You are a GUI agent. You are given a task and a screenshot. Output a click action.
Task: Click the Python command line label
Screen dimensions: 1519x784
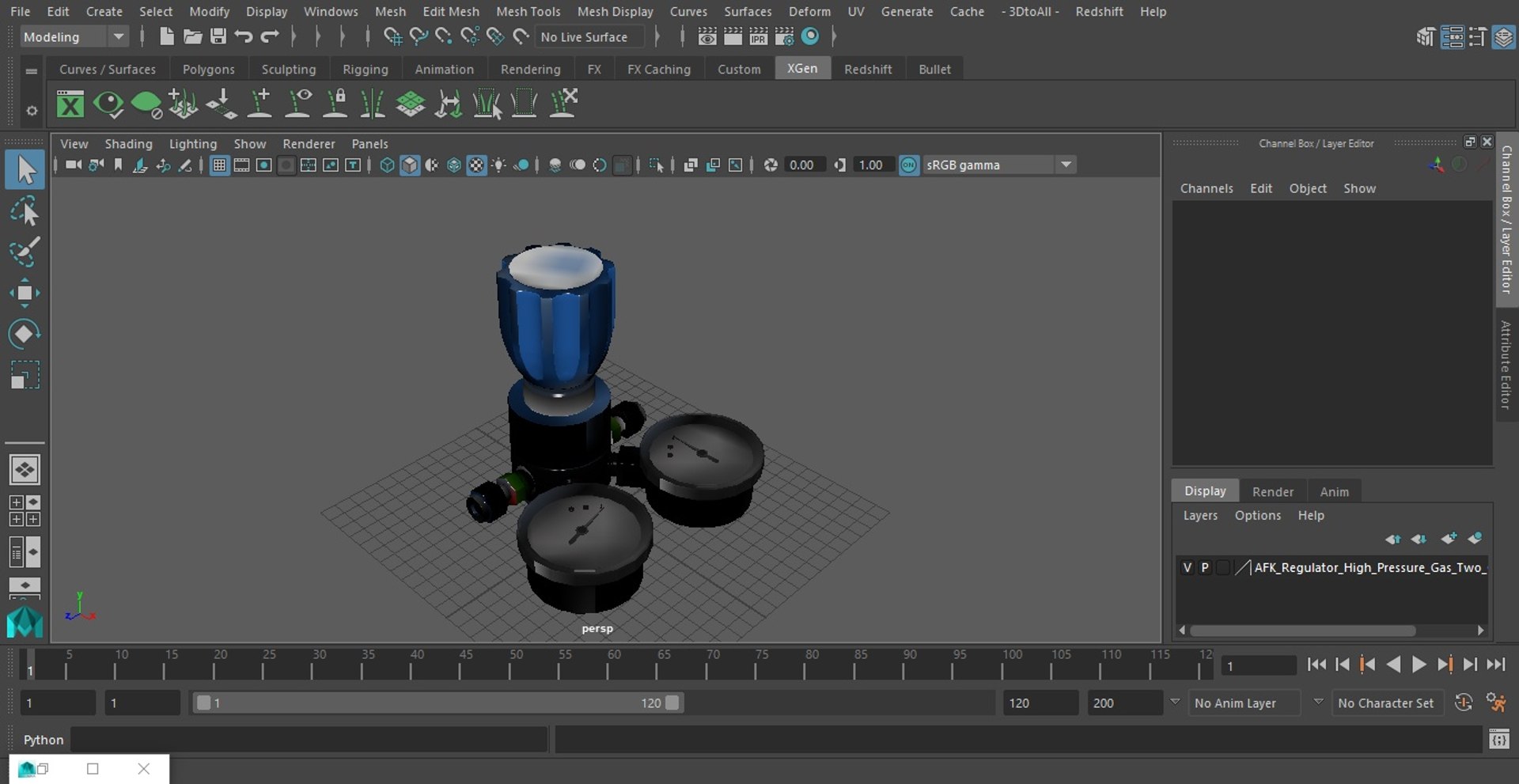pos(43,740)
